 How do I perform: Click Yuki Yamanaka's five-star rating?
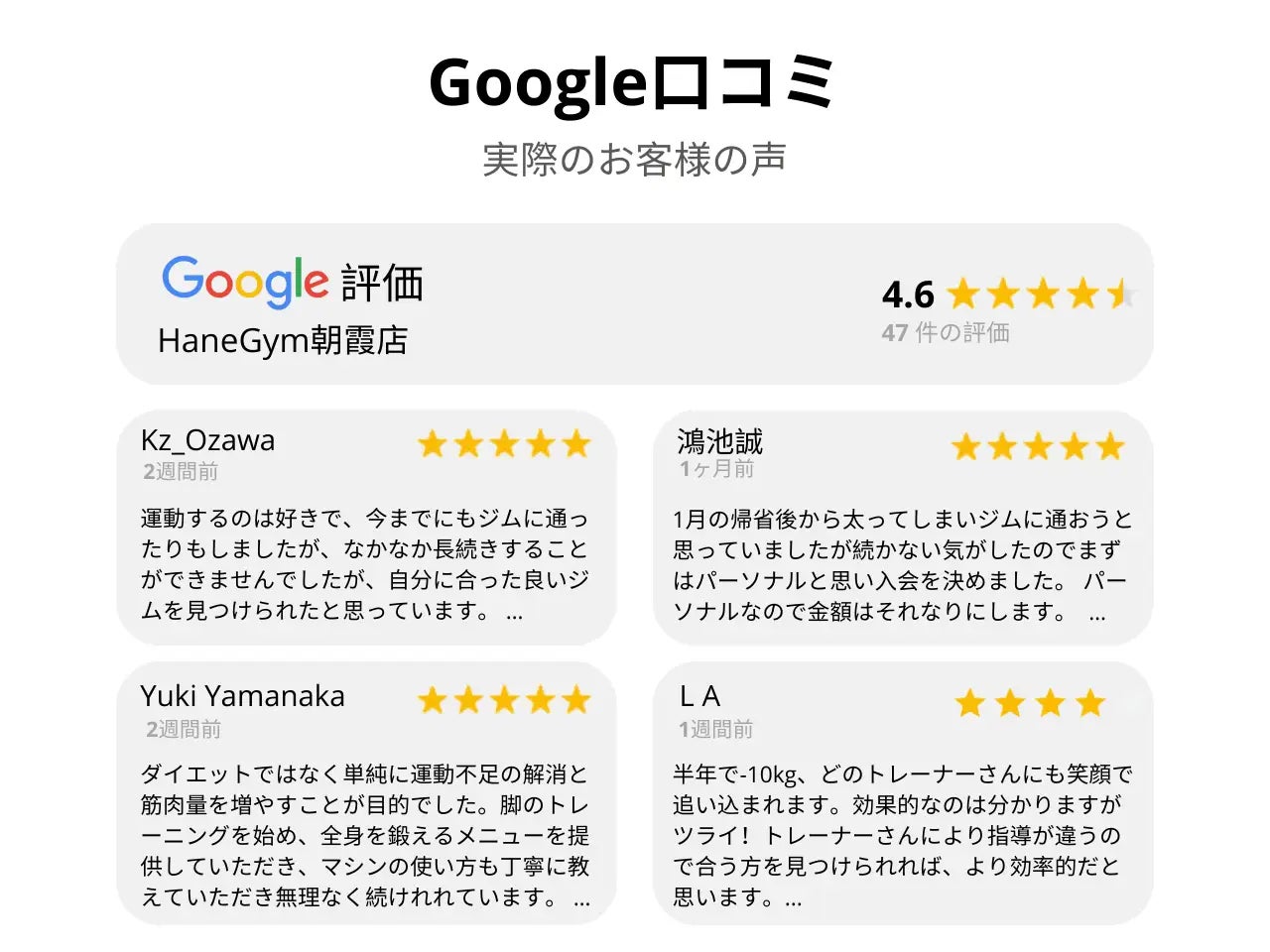[x=504, y=701]
